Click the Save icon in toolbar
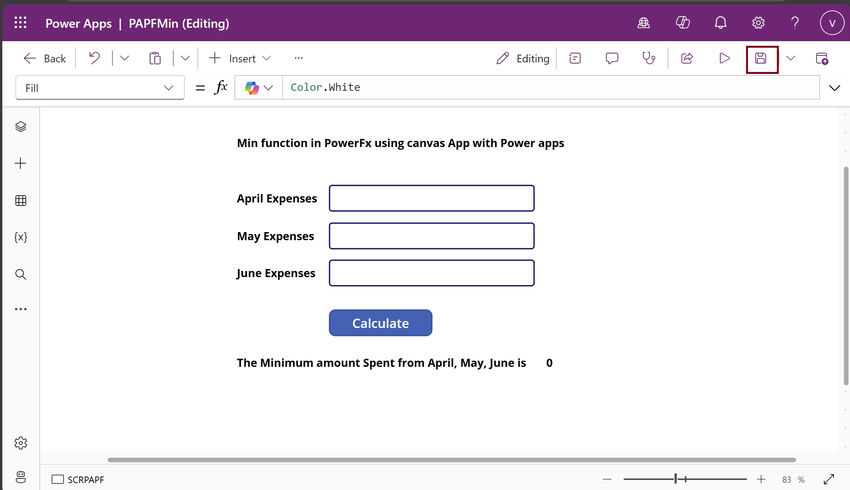 pyautogui.click(x=761, y=59)
